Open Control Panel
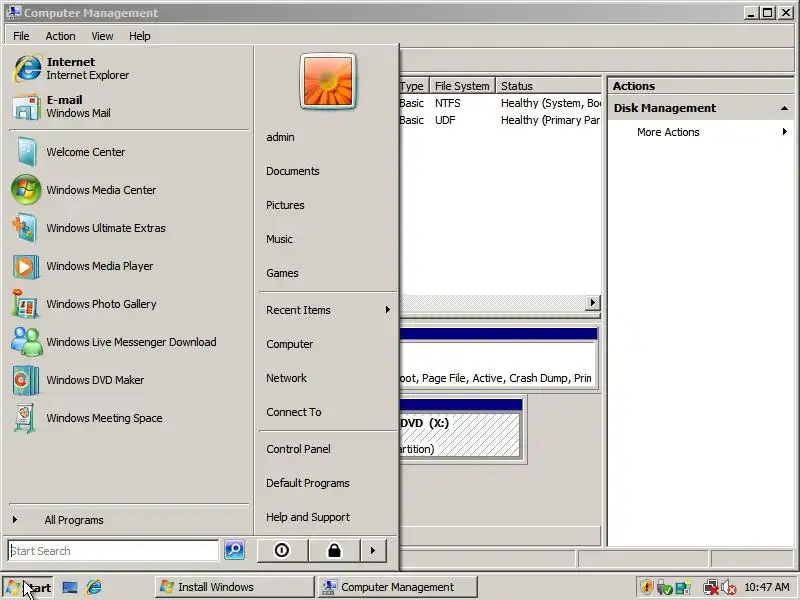Viewport: 800px width, 600px height. [x=328, y=449]
